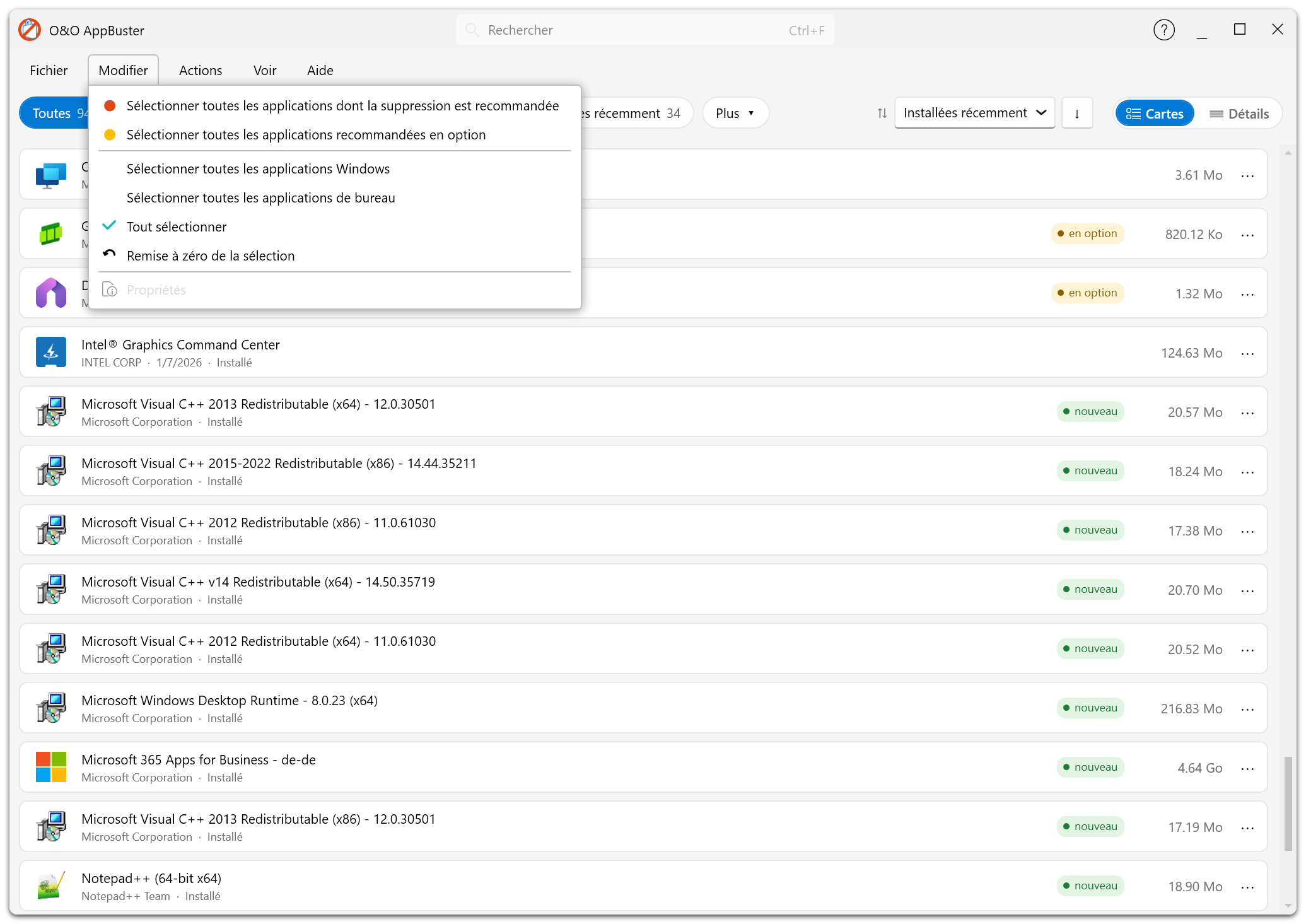Click the Visual C++ 2015-2022 x86 installer icon

tap(51, 471)
